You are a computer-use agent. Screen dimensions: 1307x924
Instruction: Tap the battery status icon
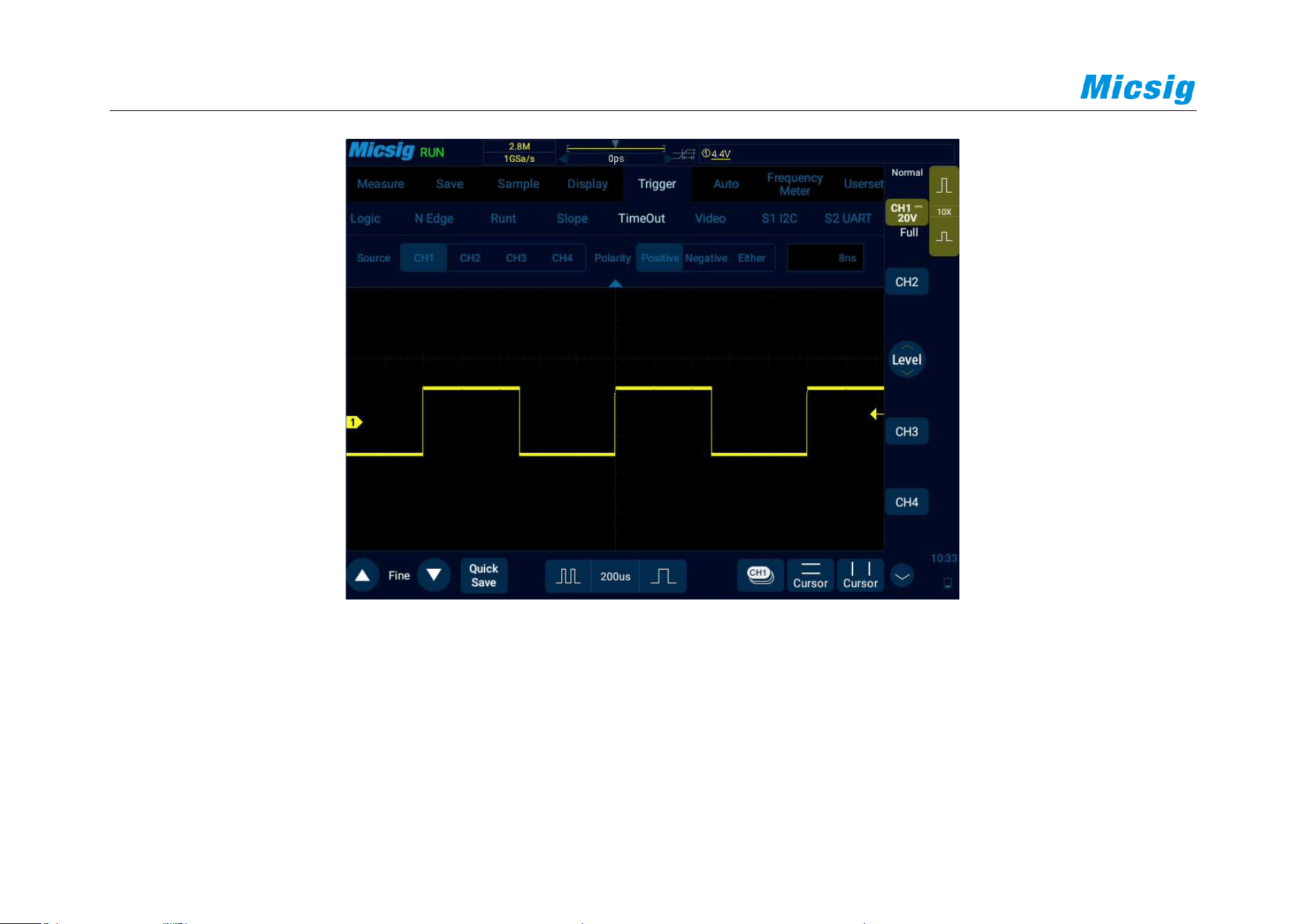coord(947,583)
